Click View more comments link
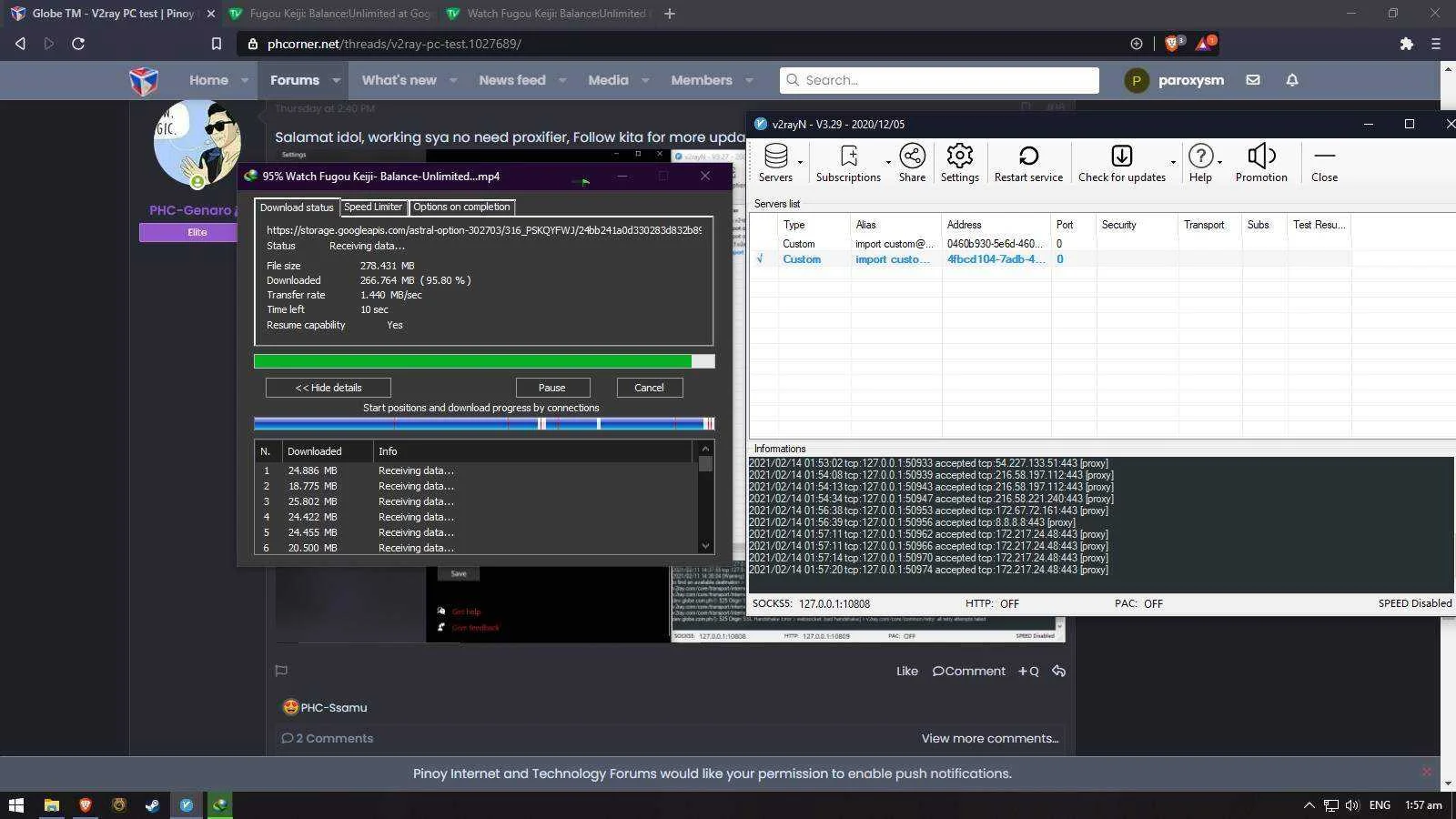The image size is (1456, 819). pos(990,738)
